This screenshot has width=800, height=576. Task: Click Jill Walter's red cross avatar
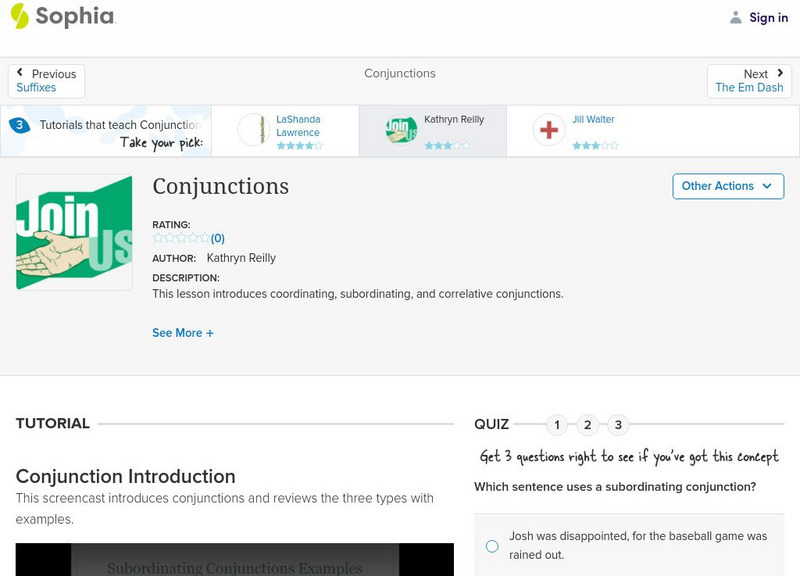(549, 130)
